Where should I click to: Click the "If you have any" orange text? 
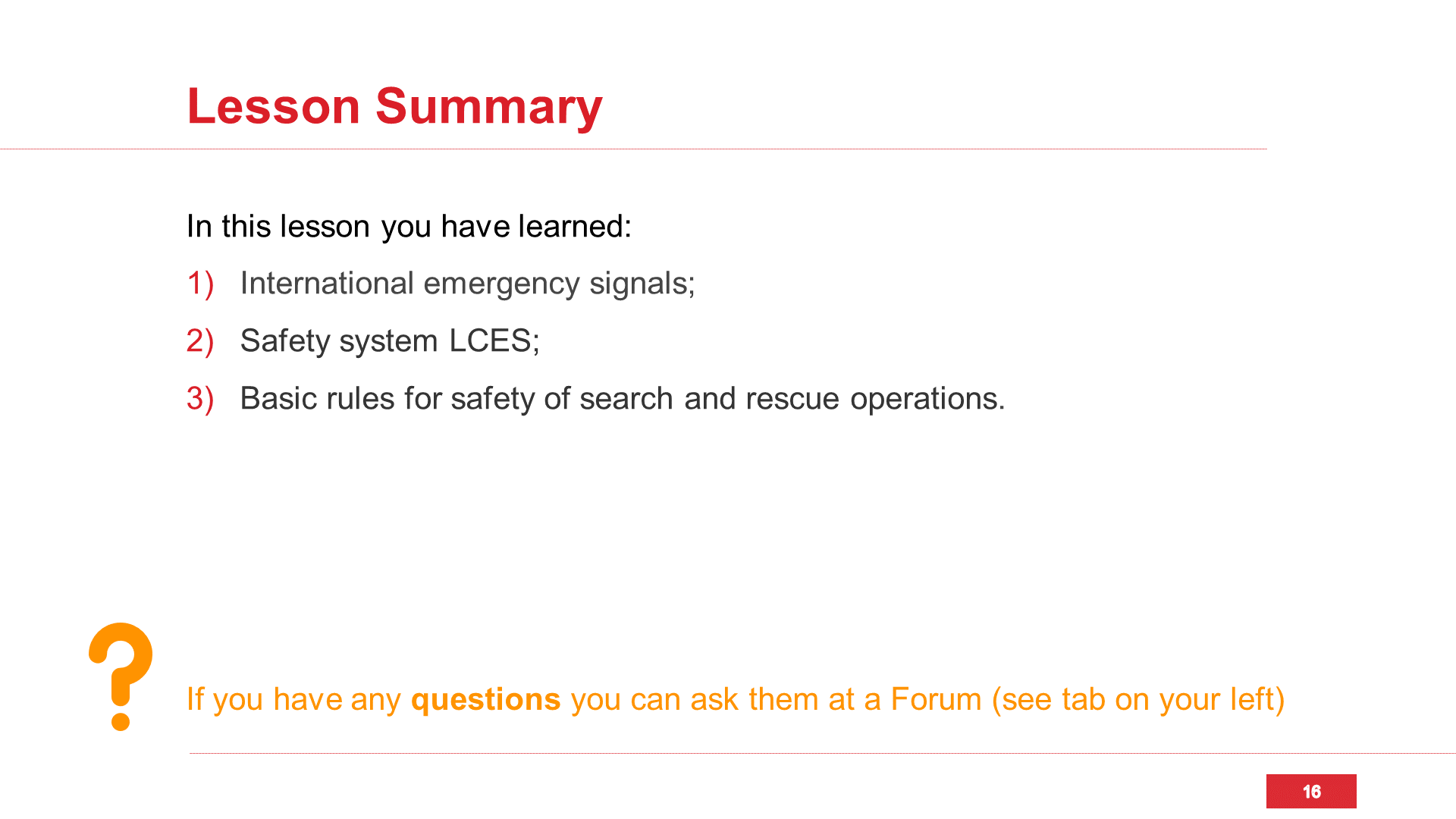(293, 699)
